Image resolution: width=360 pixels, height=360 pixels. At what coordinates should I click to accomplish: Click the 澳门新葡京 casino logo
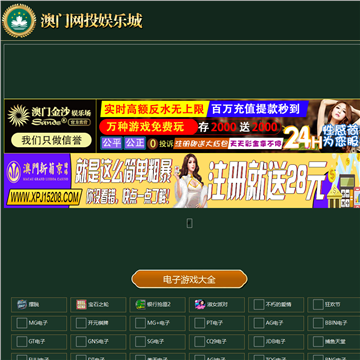38,171
